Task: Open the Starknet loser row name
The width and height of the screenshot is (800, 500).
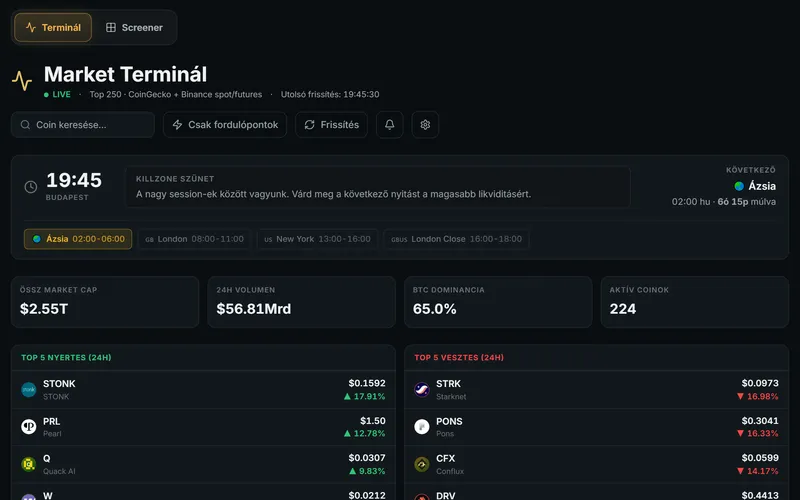Action: point(451,396)
